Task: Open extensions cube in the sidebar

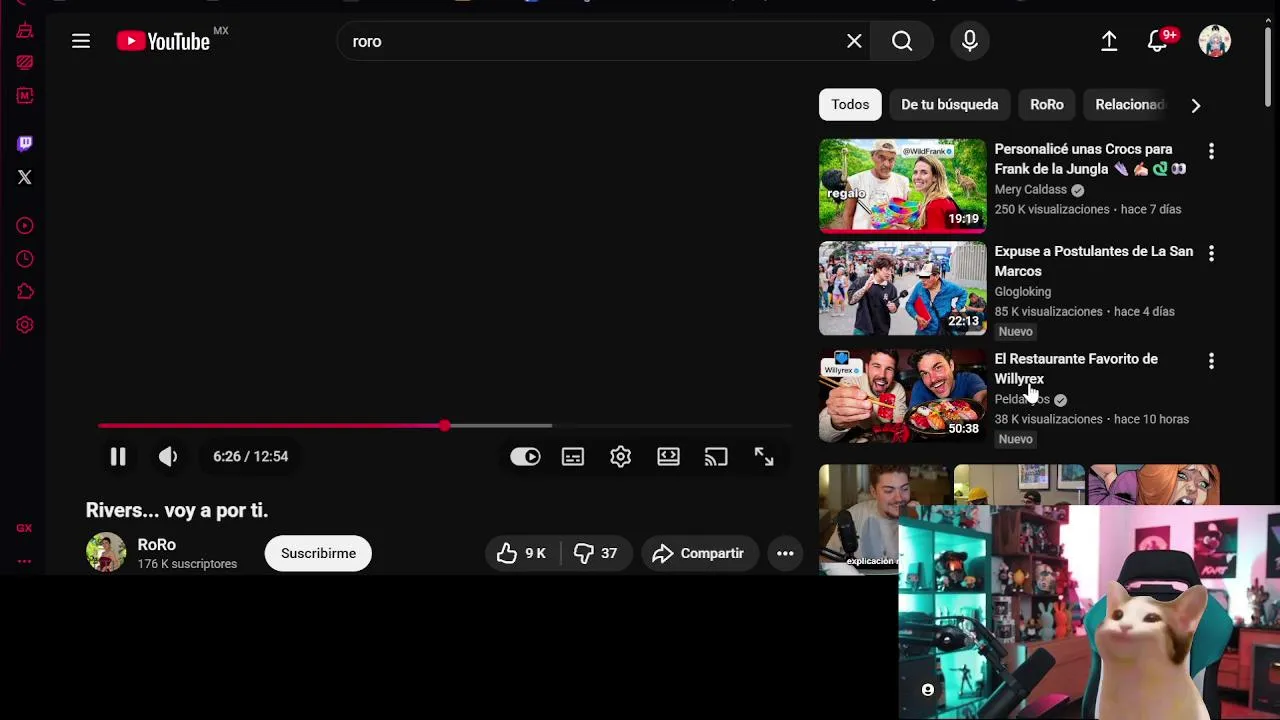Action: (x=25, y=292)
